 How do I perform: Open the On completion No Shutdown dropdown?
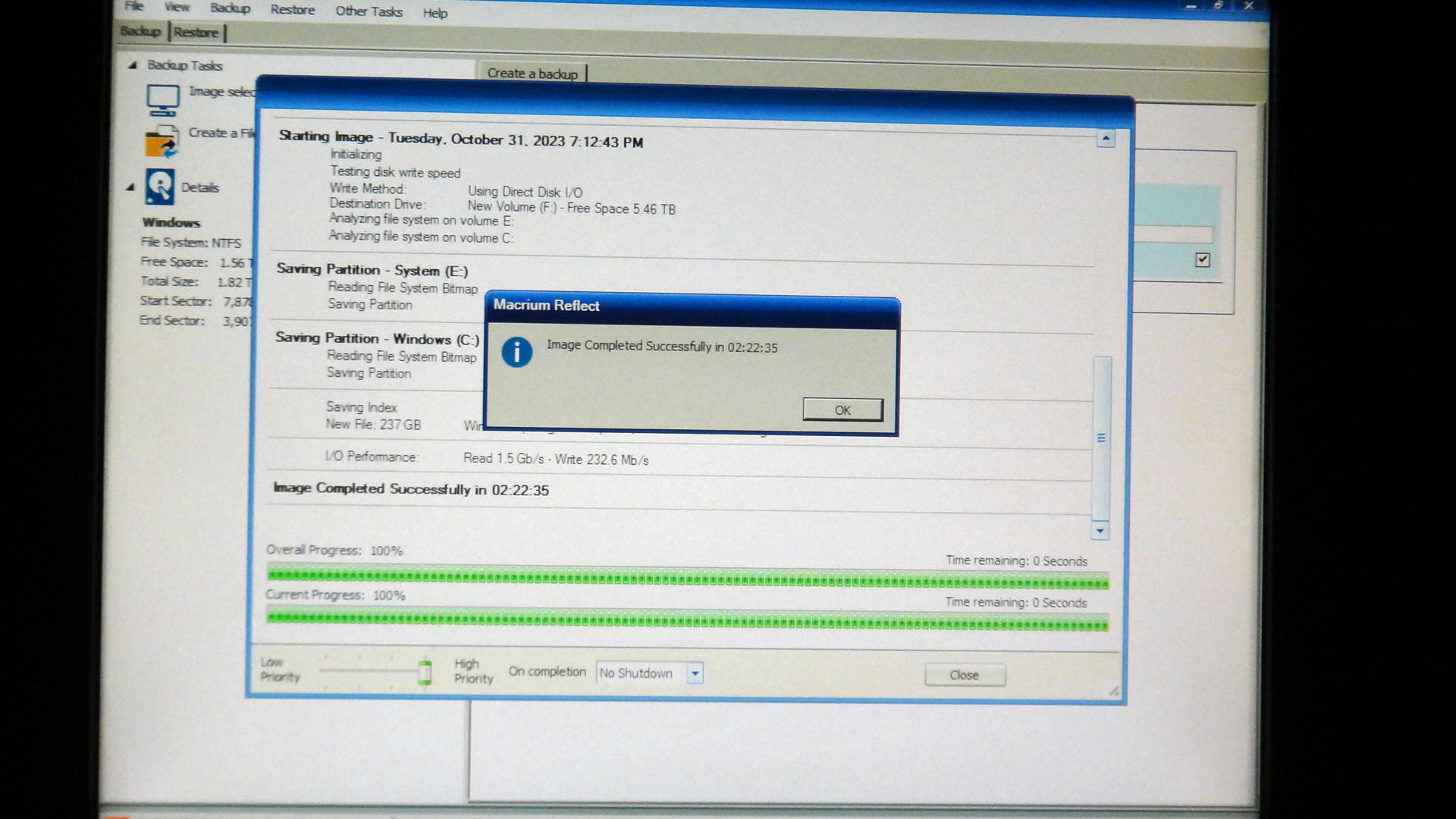point(650,673)
